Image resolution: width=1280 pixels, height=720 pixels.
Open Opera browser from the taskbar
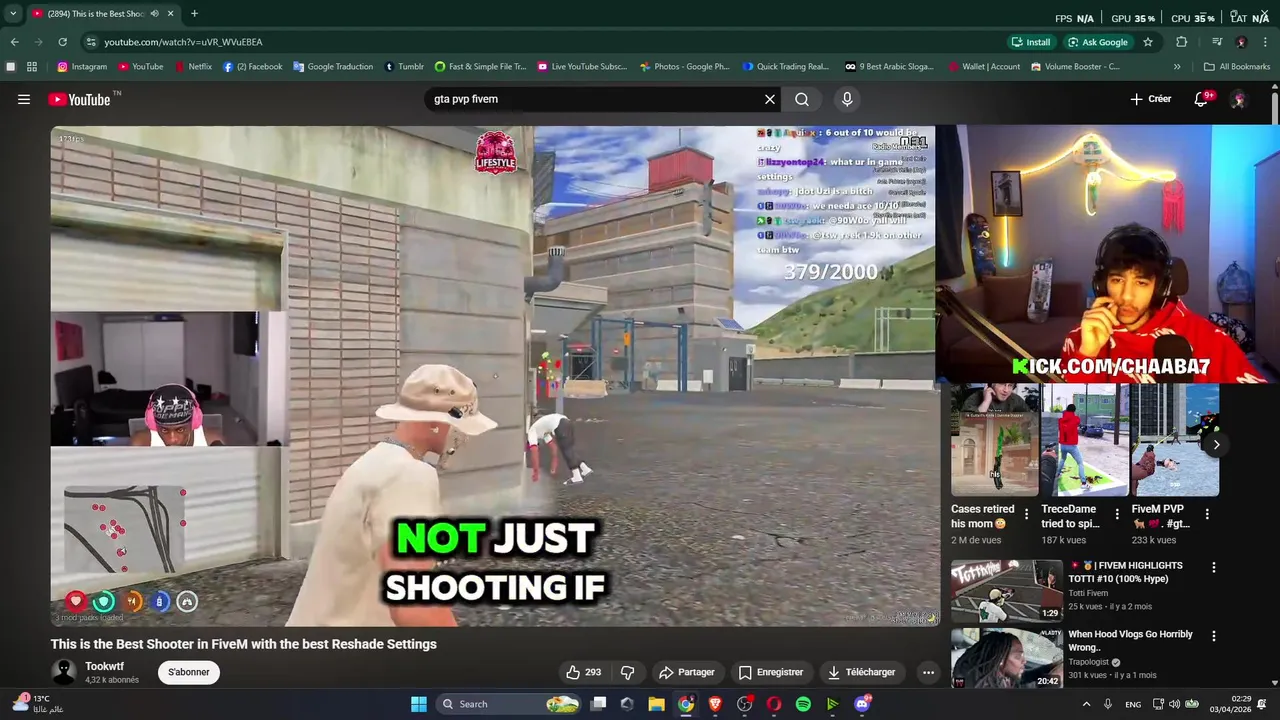pos(774,704)
